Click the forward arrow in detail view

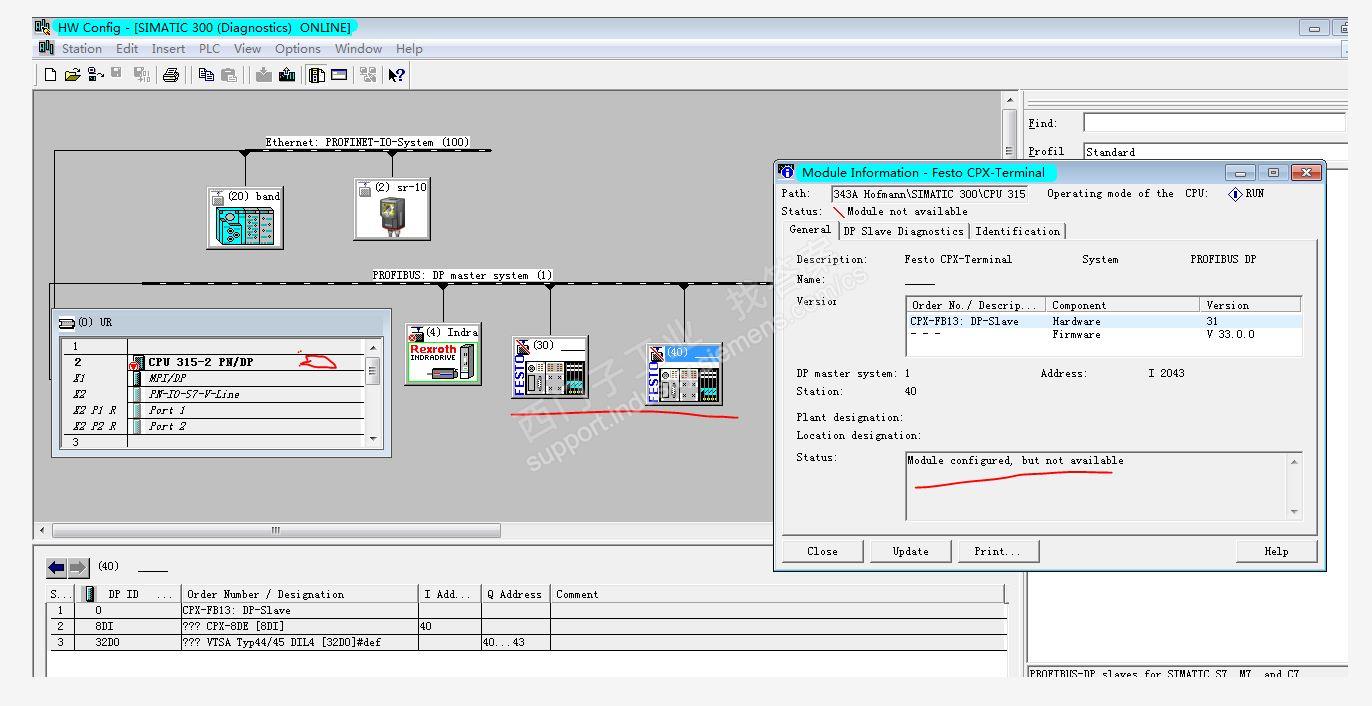pyautogui.click(x=78, y=568)
